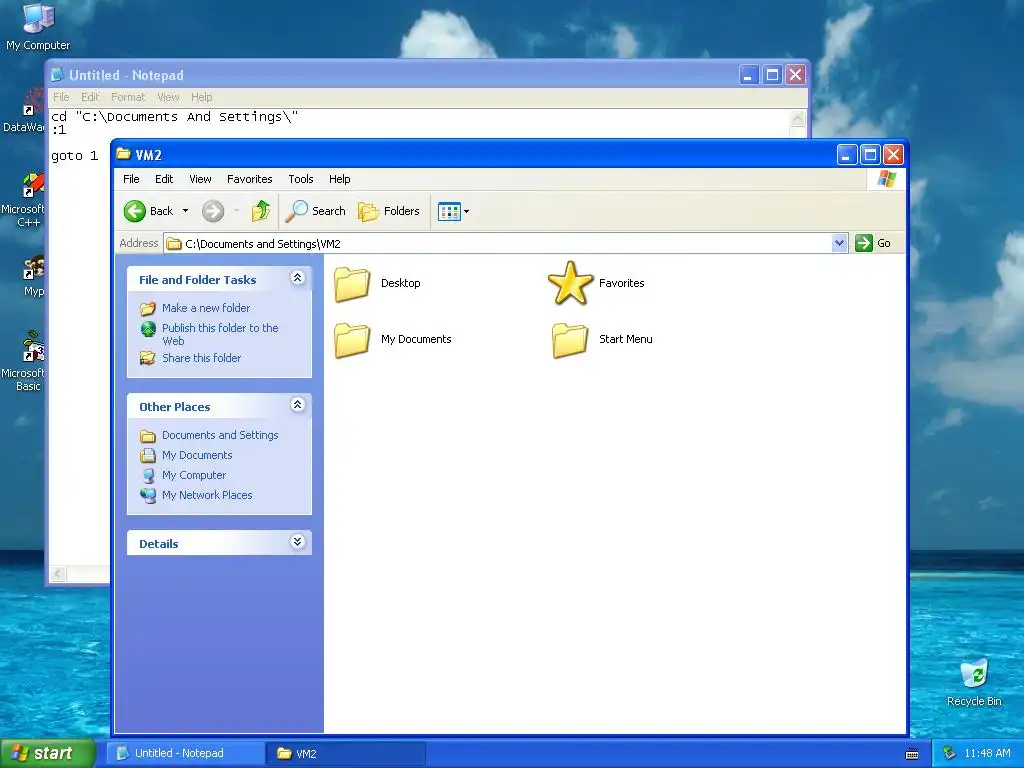Click the Notepad text on the cd line

[174, 117]
